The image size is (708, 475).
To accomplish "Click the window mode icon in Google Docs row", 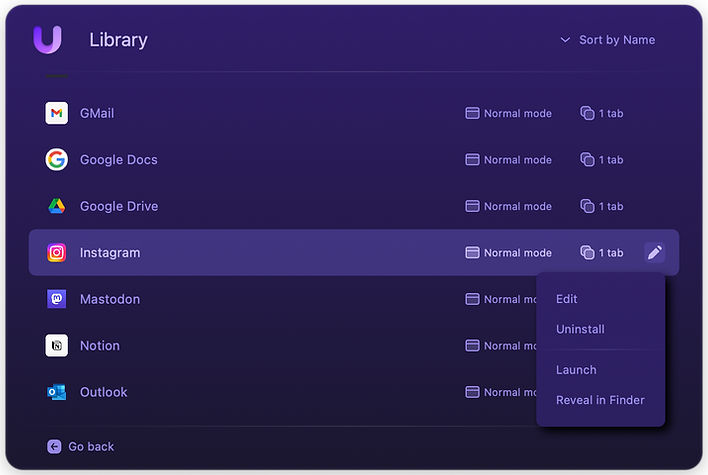I will pyautogui.click(x=472, y=159).
